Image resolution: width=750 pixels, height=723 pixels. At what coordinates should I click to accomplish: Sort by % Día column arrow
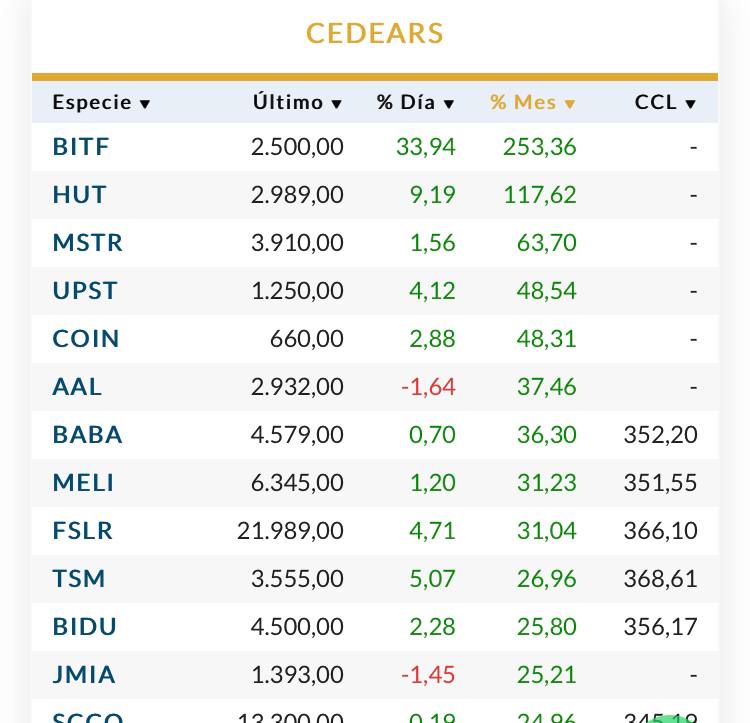(449, 104)
